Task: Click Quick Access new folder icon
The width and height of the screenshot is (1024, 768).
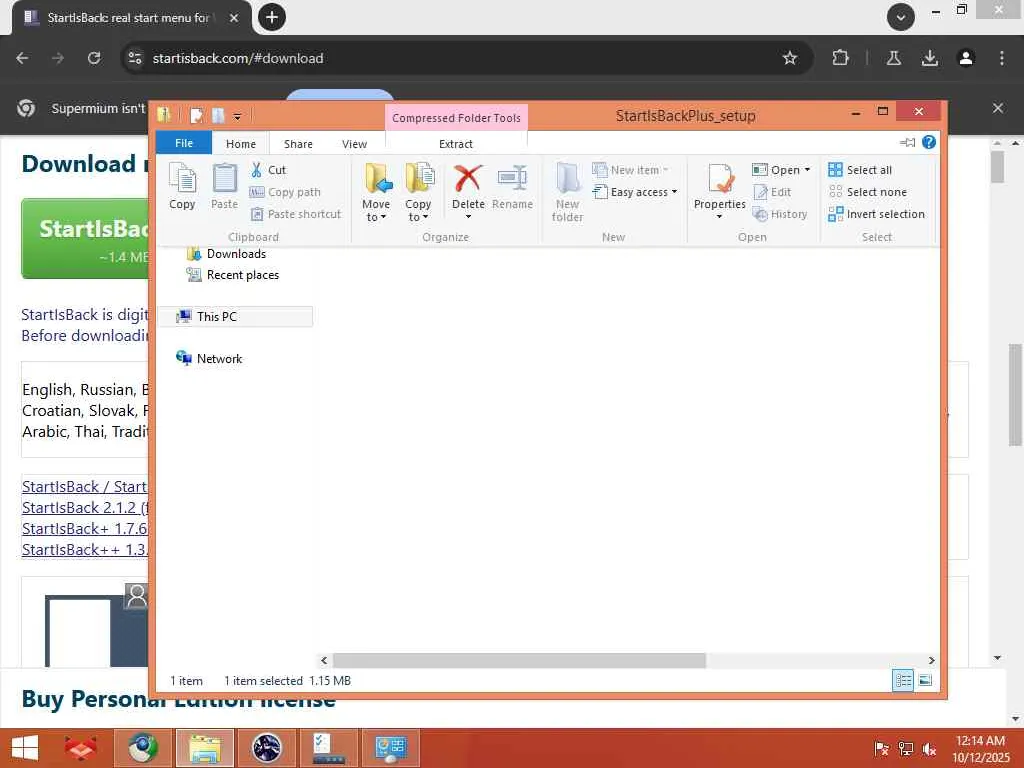Action: click(218, 116)
